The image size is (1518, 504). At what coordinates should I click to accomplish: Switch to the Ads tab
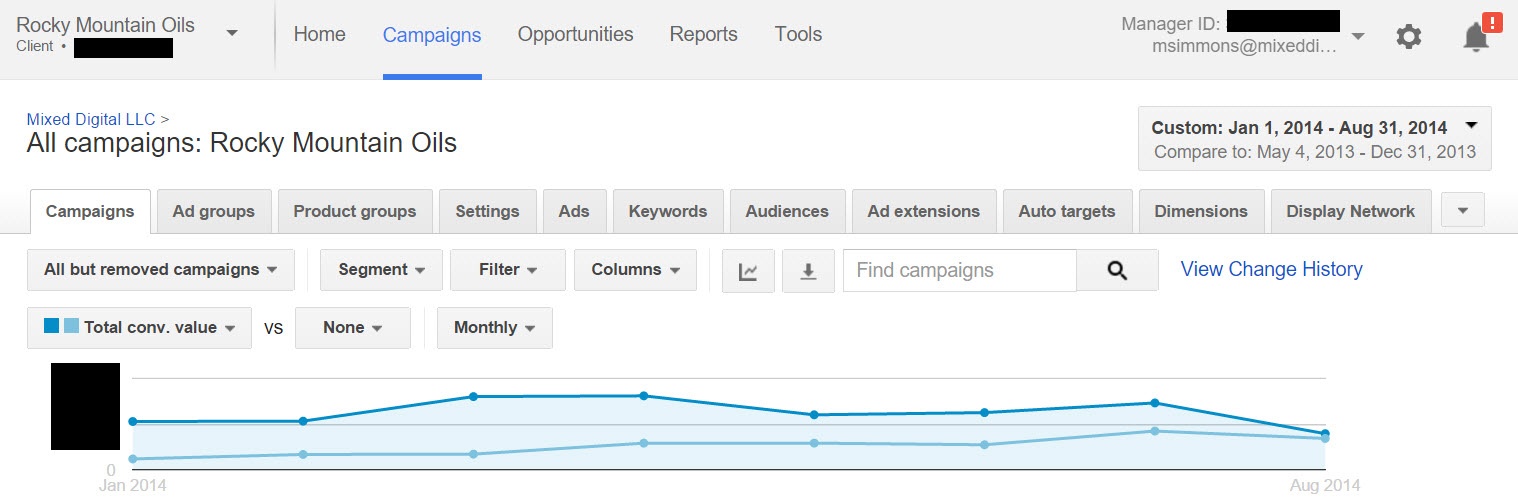[x=574, y=212]
